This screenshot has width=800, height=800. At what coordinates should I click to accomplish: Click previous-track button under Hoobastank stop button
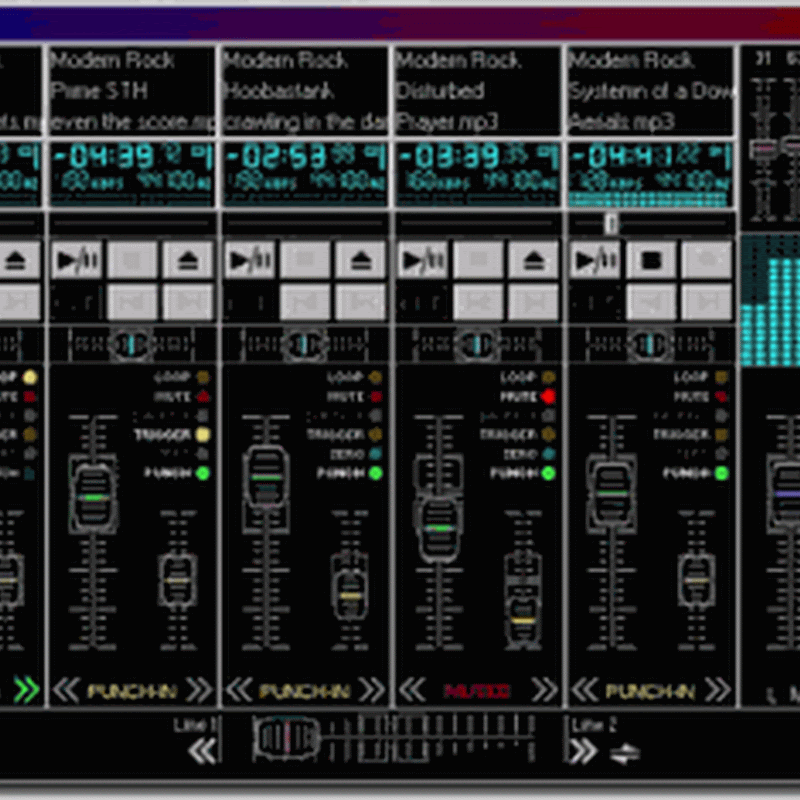click(305, 302)
